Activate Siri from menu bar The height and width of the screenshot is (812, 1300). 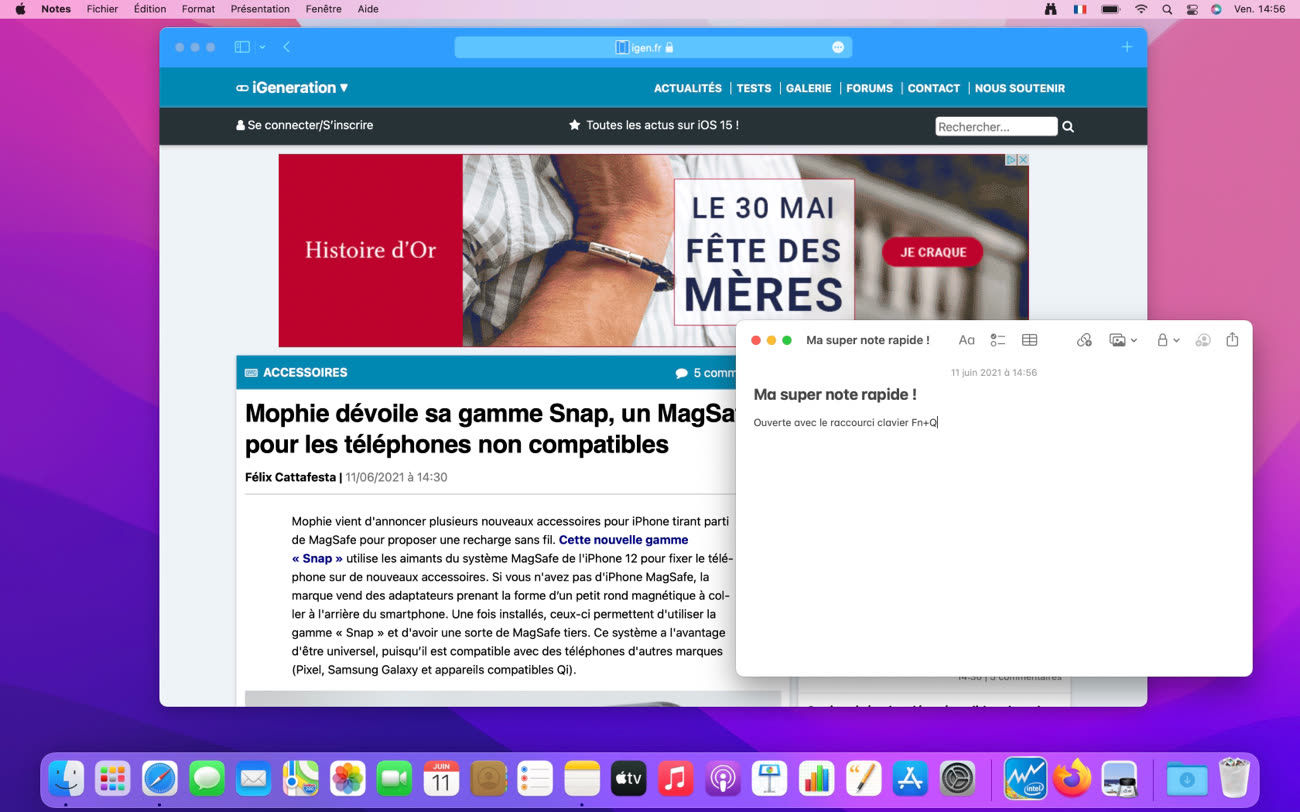(x=1216, y=9)
